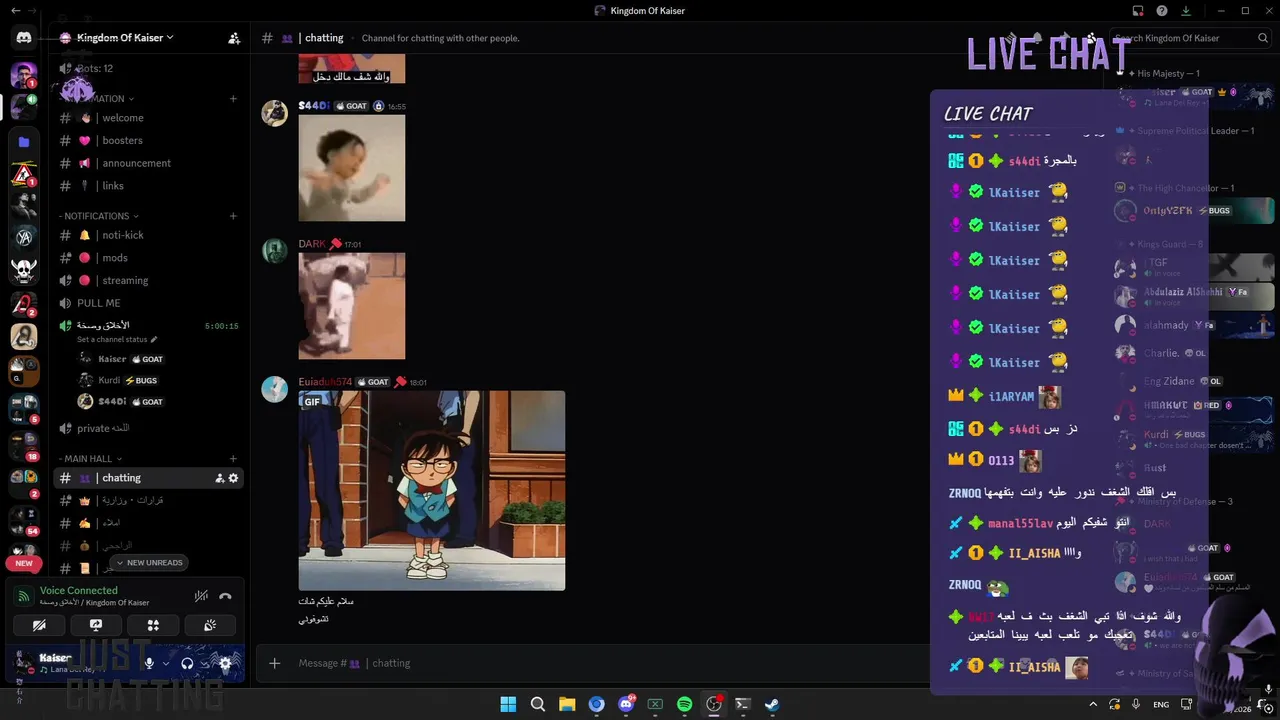The height and width of the screenshot is (720, 1280).
Task: Switch ENG keyboard language in tray
Action: click(x=1161, y=704)
